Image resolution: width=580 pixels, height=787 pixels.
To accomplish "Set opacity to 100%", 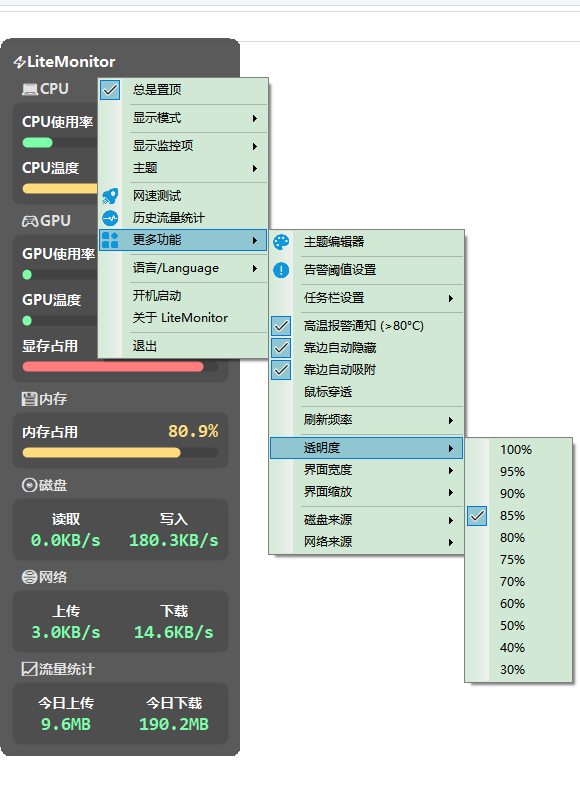I will [x=518, y=450].
